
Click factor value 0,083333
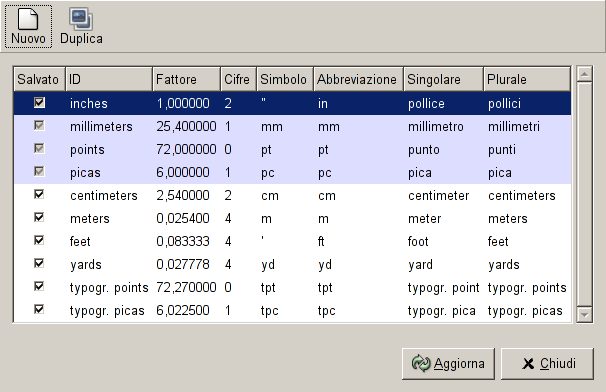point(183,241)
